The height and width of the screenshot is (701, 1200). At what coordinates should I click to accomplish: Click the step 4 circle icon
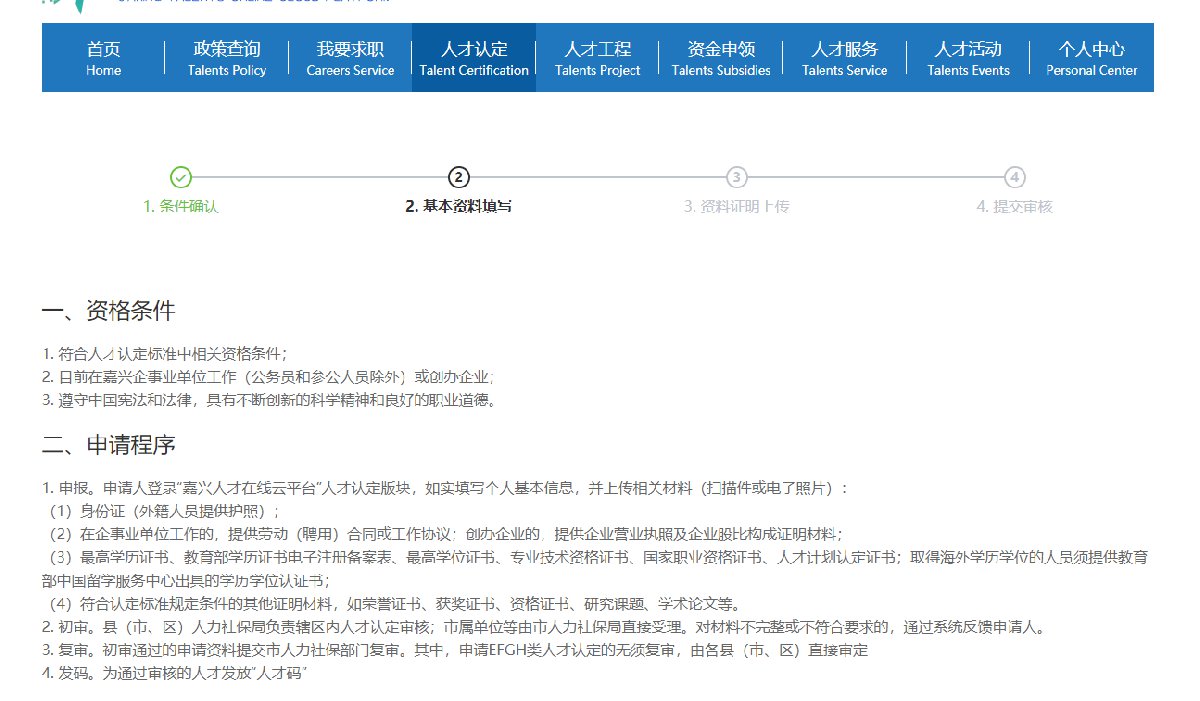pos(1015,178)
